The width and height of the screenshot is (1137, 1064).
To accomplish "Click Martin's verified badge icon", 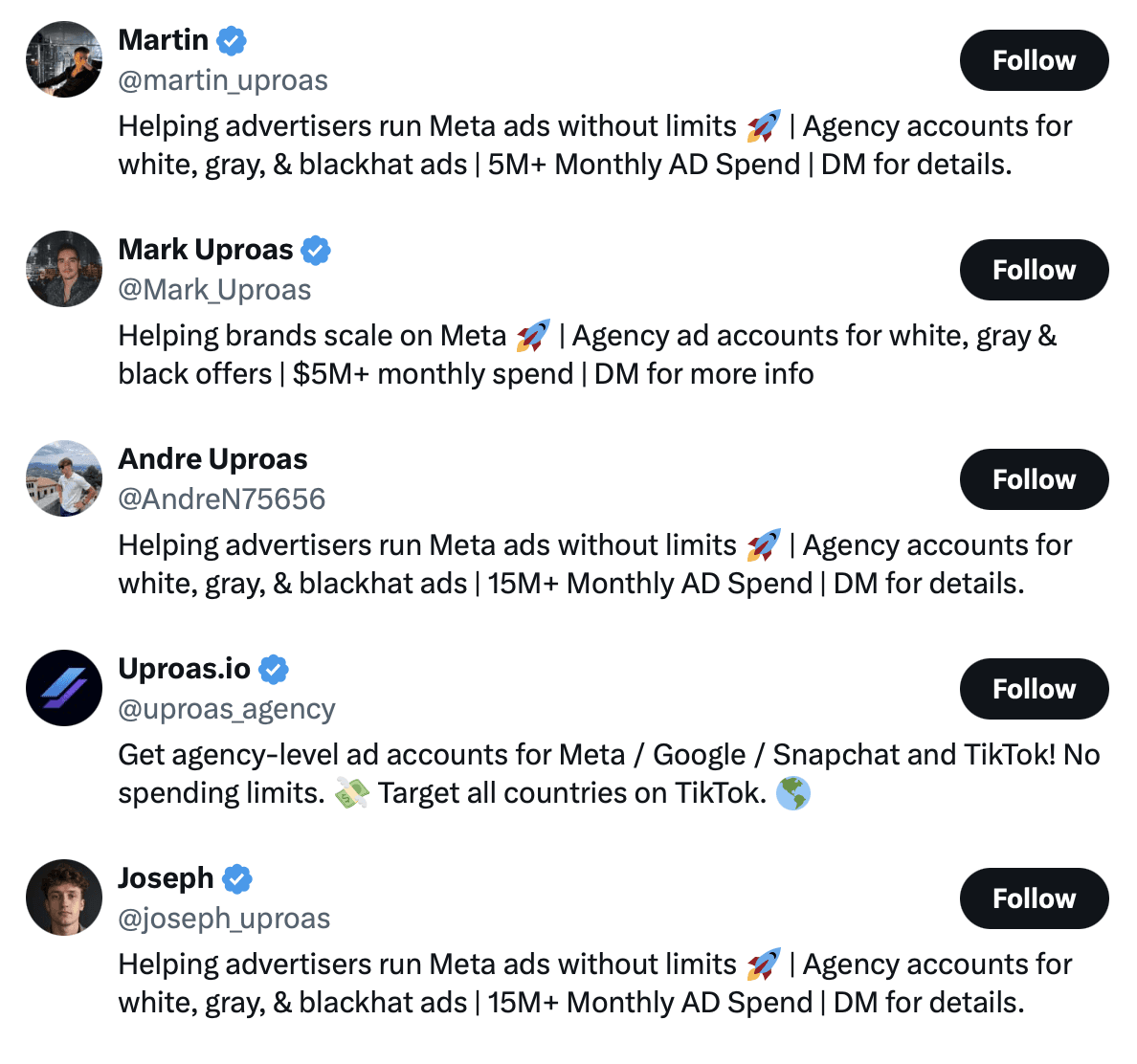I will pos(232,41).
